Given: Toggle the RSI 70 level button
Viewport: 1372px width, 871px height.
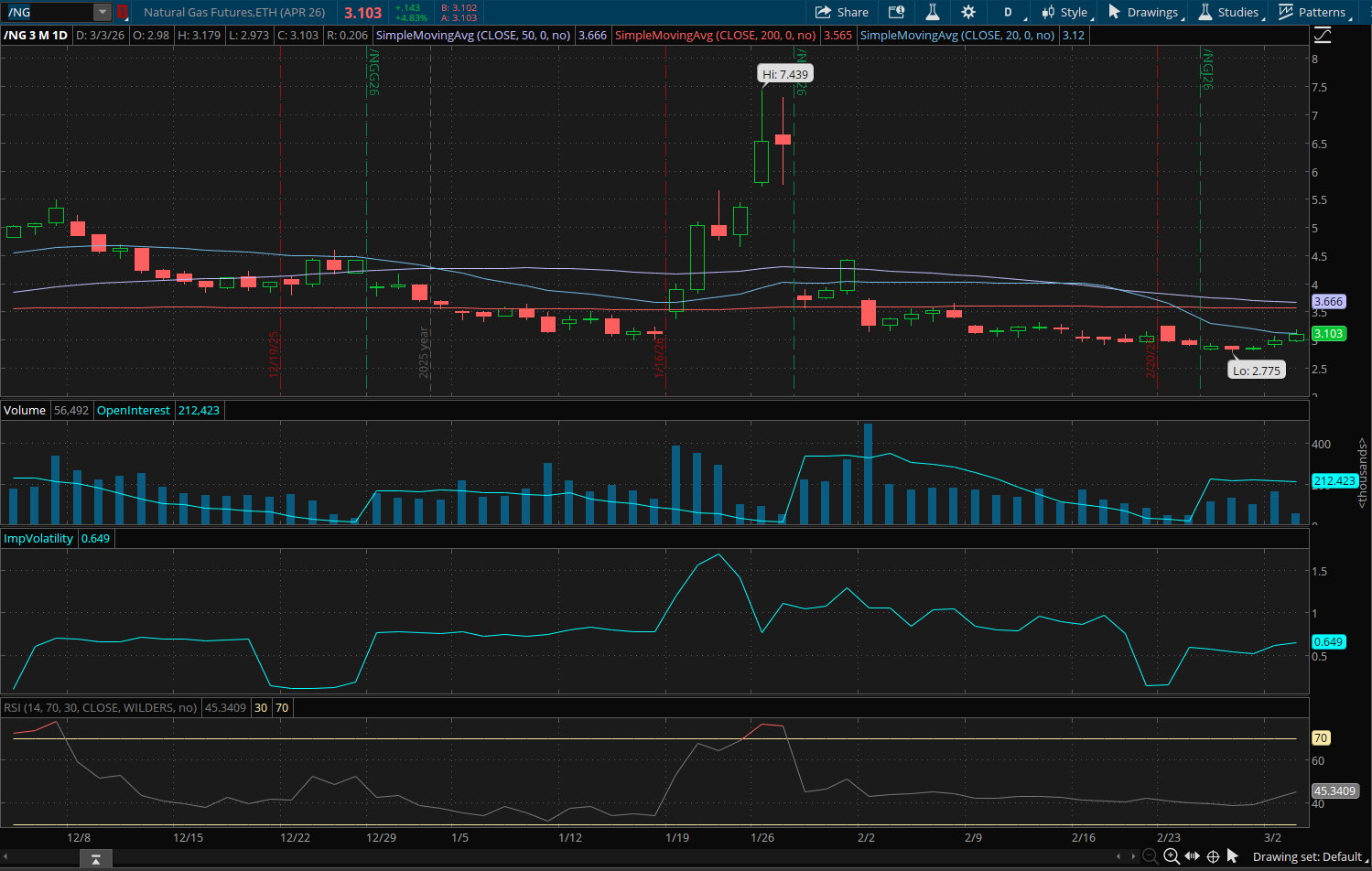Looking at the screenshot, I should tap(282, 707).
